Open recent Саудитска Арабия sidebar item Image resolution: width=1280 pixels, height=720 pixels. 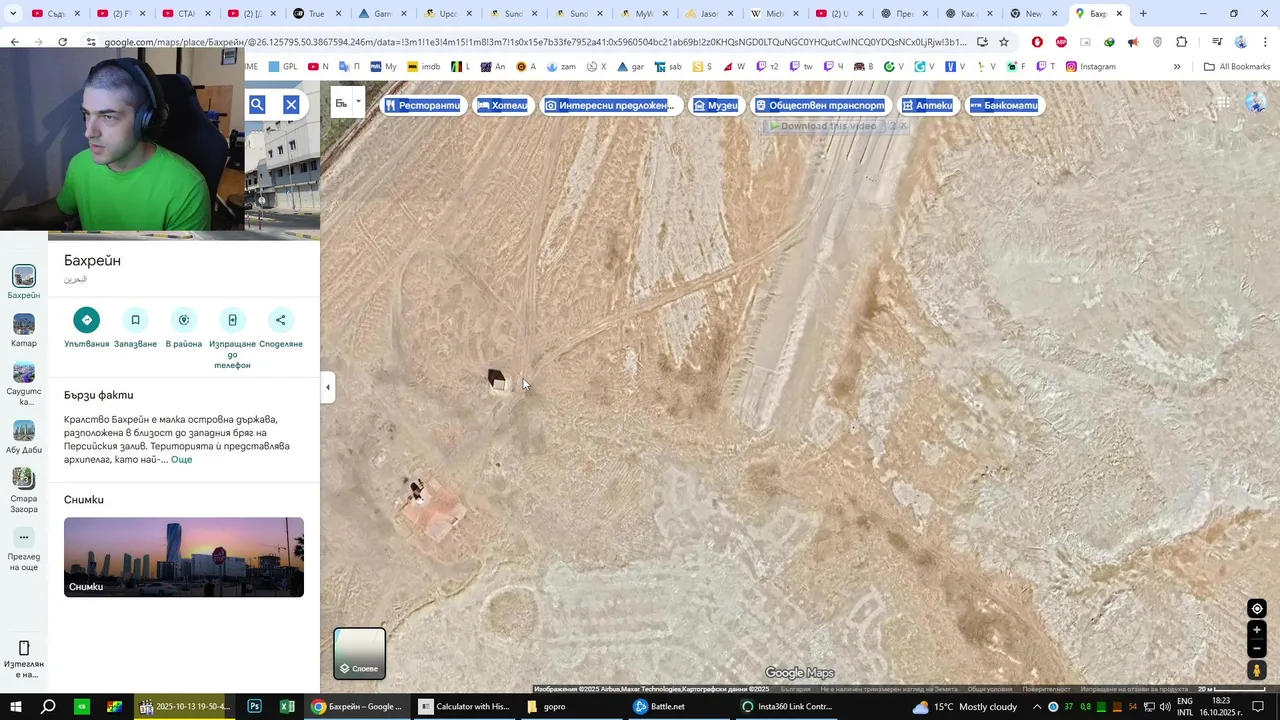[24, 384]
